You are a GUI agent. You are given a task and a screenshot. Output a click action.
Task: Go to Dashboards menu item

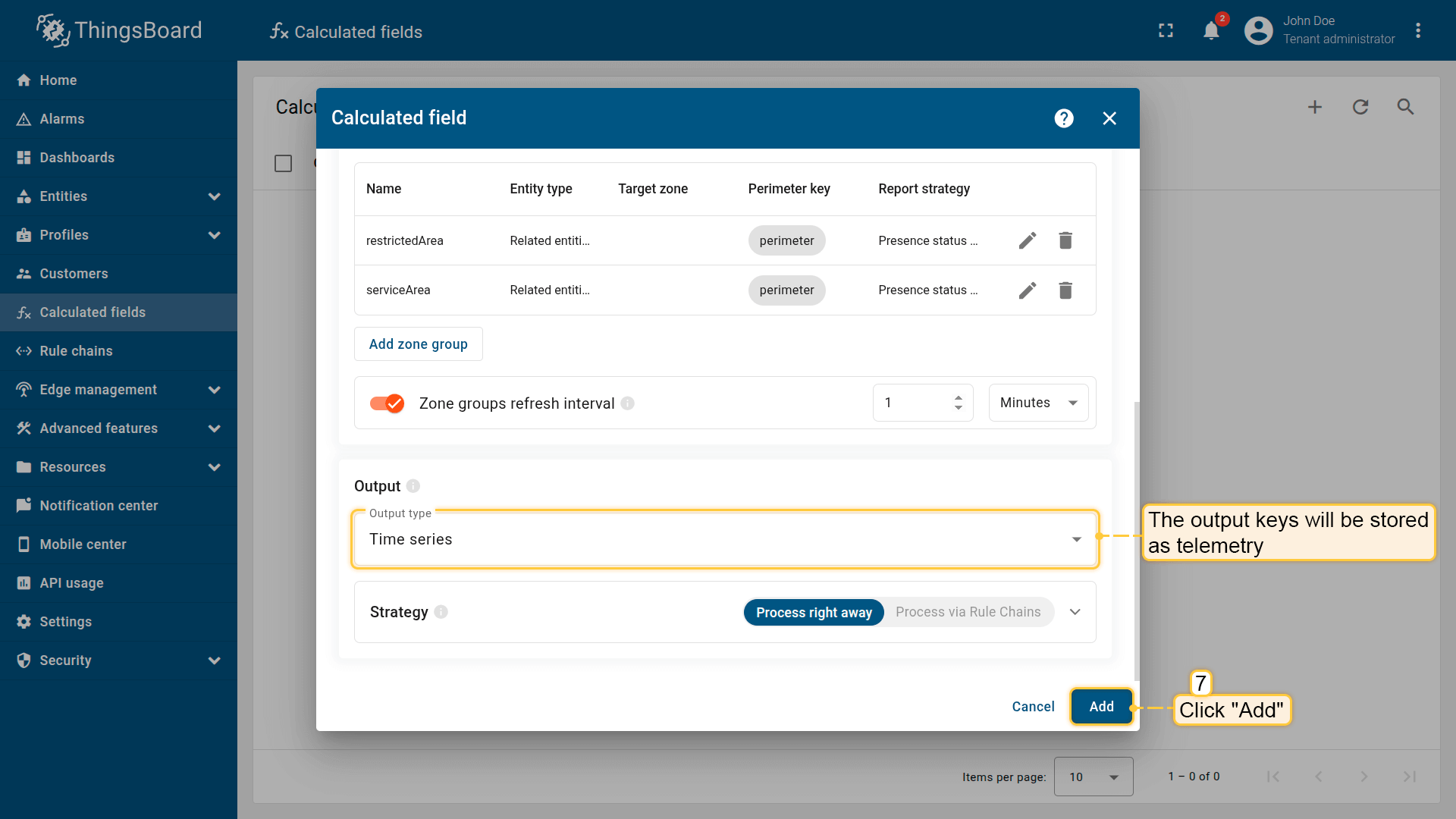tap(77, 158)
